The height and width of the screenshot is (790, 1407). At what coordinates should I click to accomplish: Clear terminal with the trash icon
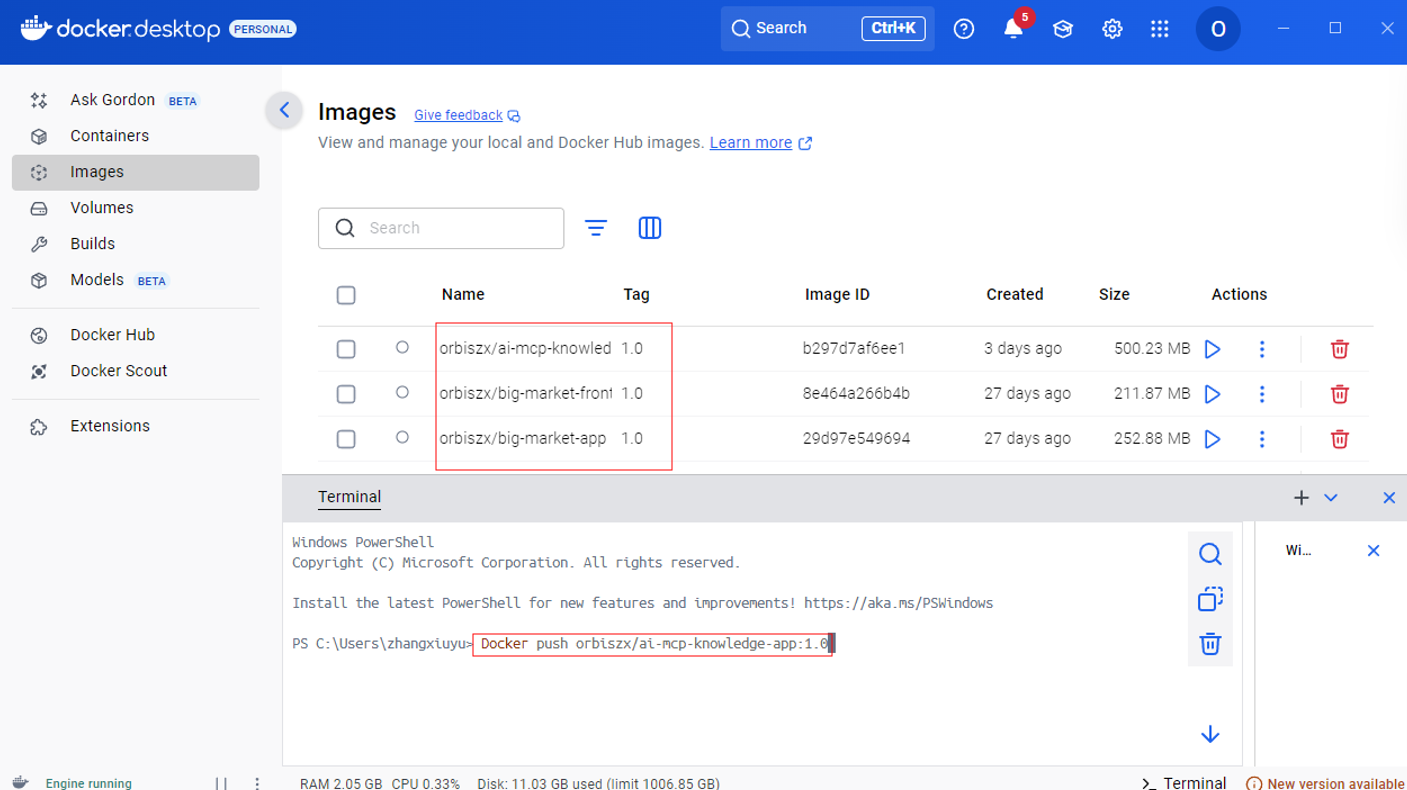(1210, 644)
